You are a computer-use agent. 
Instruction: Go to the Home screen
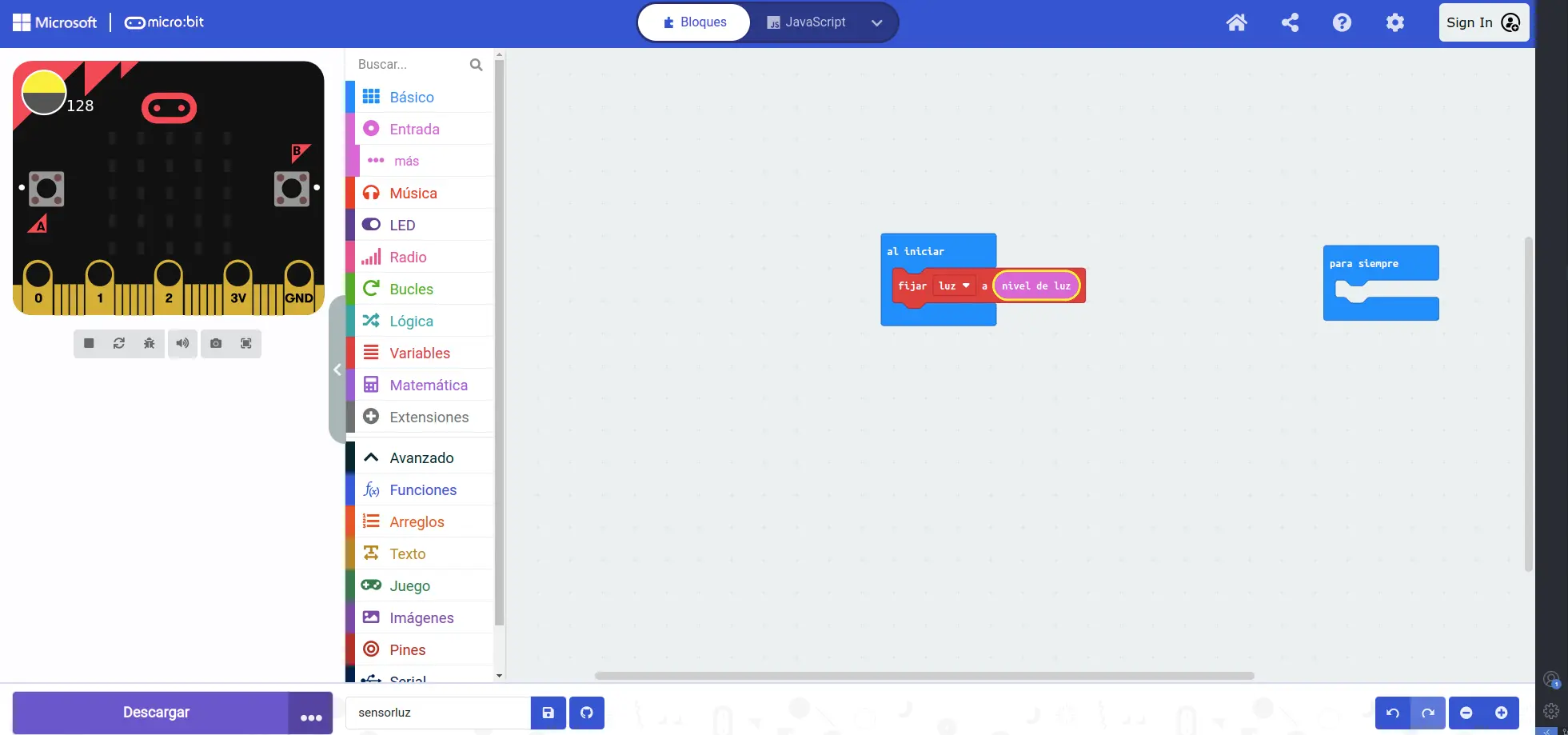pos(1236,22)
